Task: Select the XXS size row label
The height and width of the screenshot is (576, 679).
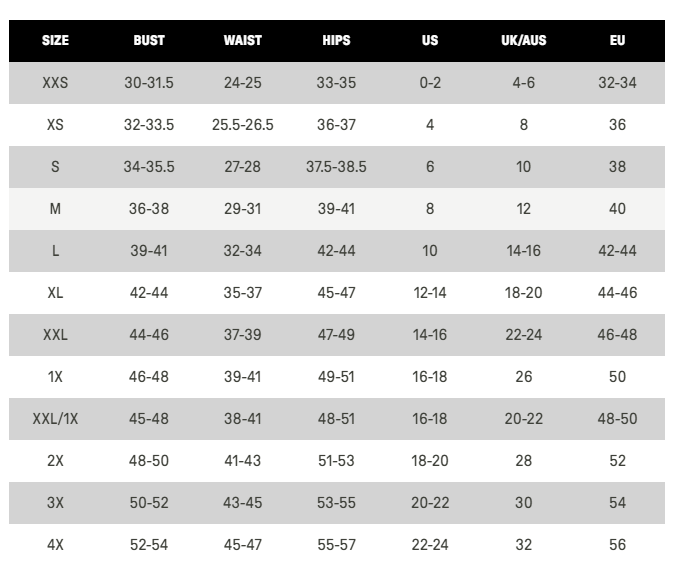Action: coord(55,83)
